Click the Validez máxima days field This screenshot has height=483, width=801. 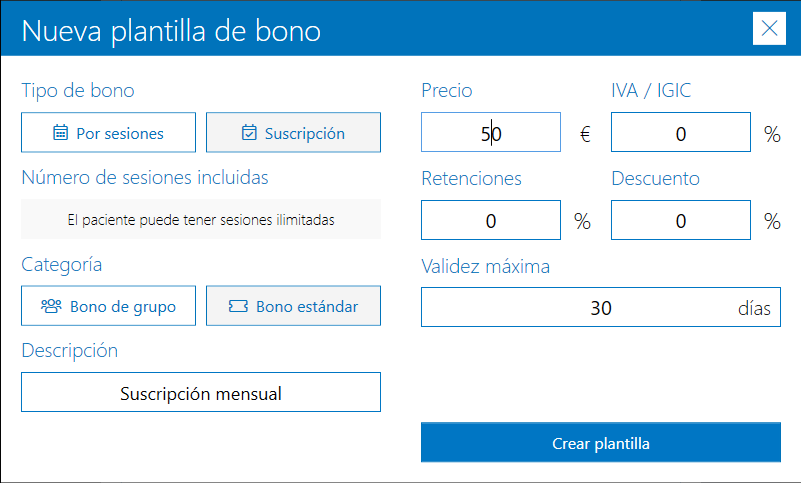(x=600, y=308)
